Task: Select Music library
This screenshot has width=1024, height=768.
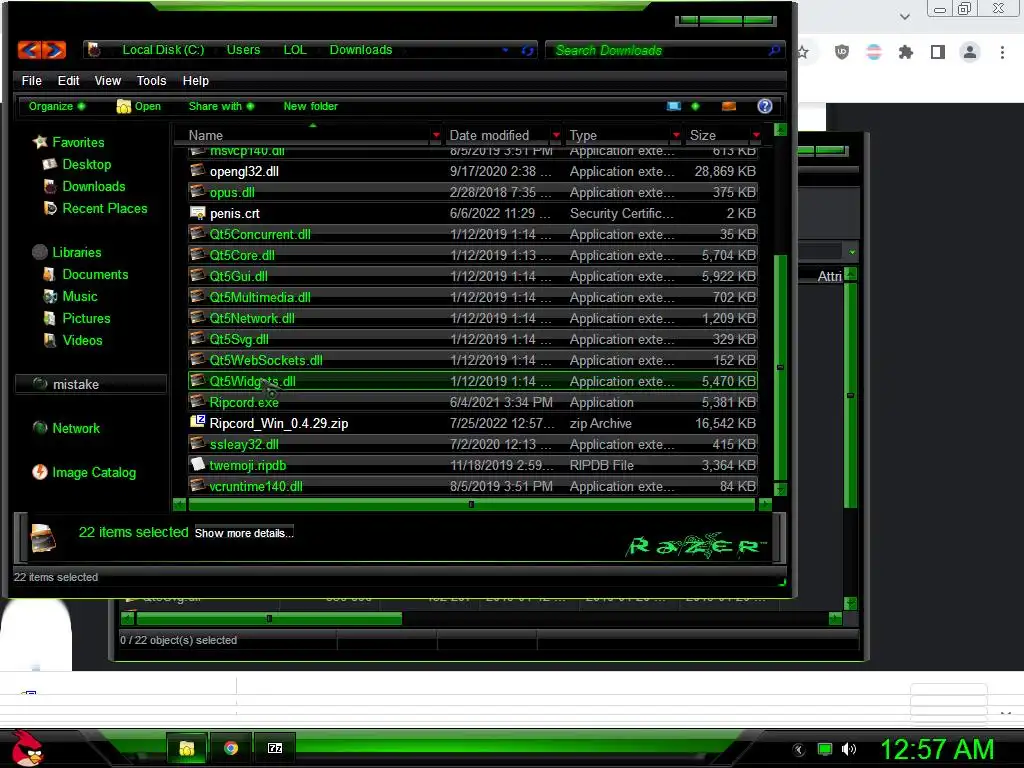Action: point(80,296)
